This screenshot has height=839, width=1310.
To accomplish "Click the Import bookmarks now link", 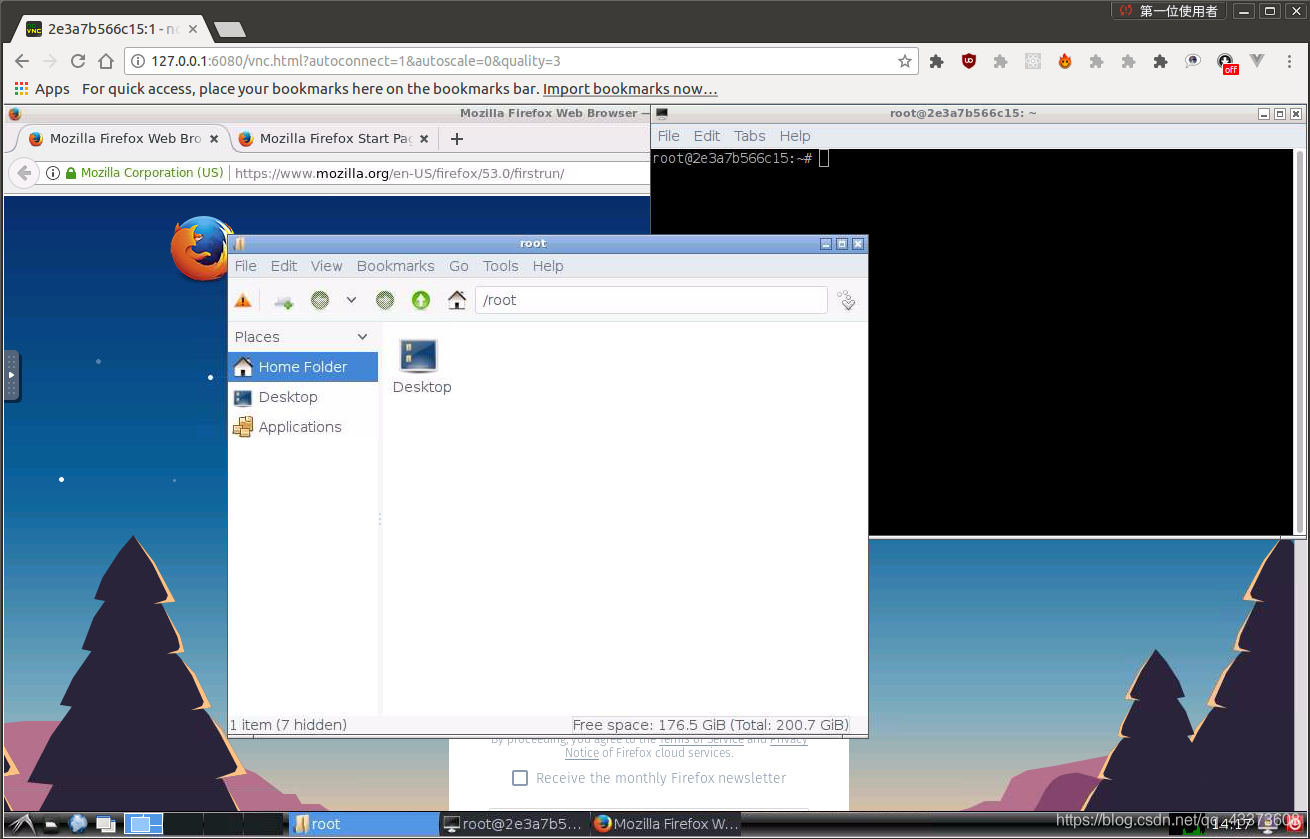I will tap(630, 89).
